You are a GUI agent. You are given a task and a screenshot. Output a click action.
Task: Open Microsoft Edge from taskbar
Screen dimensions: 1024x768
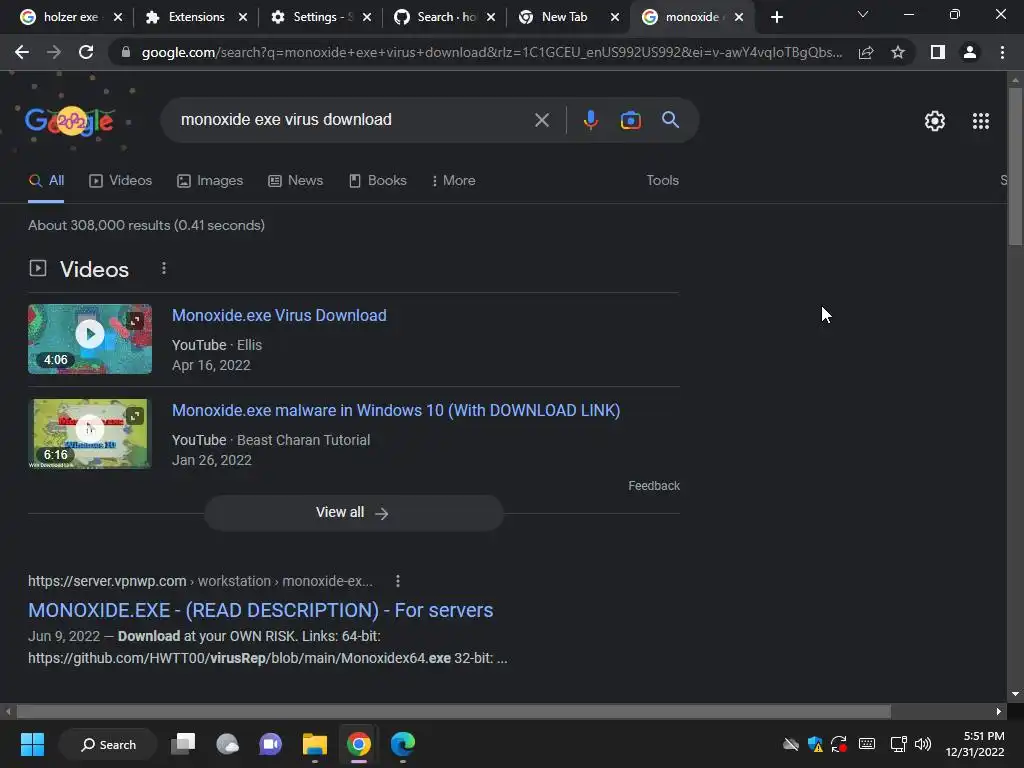(402, 744)
